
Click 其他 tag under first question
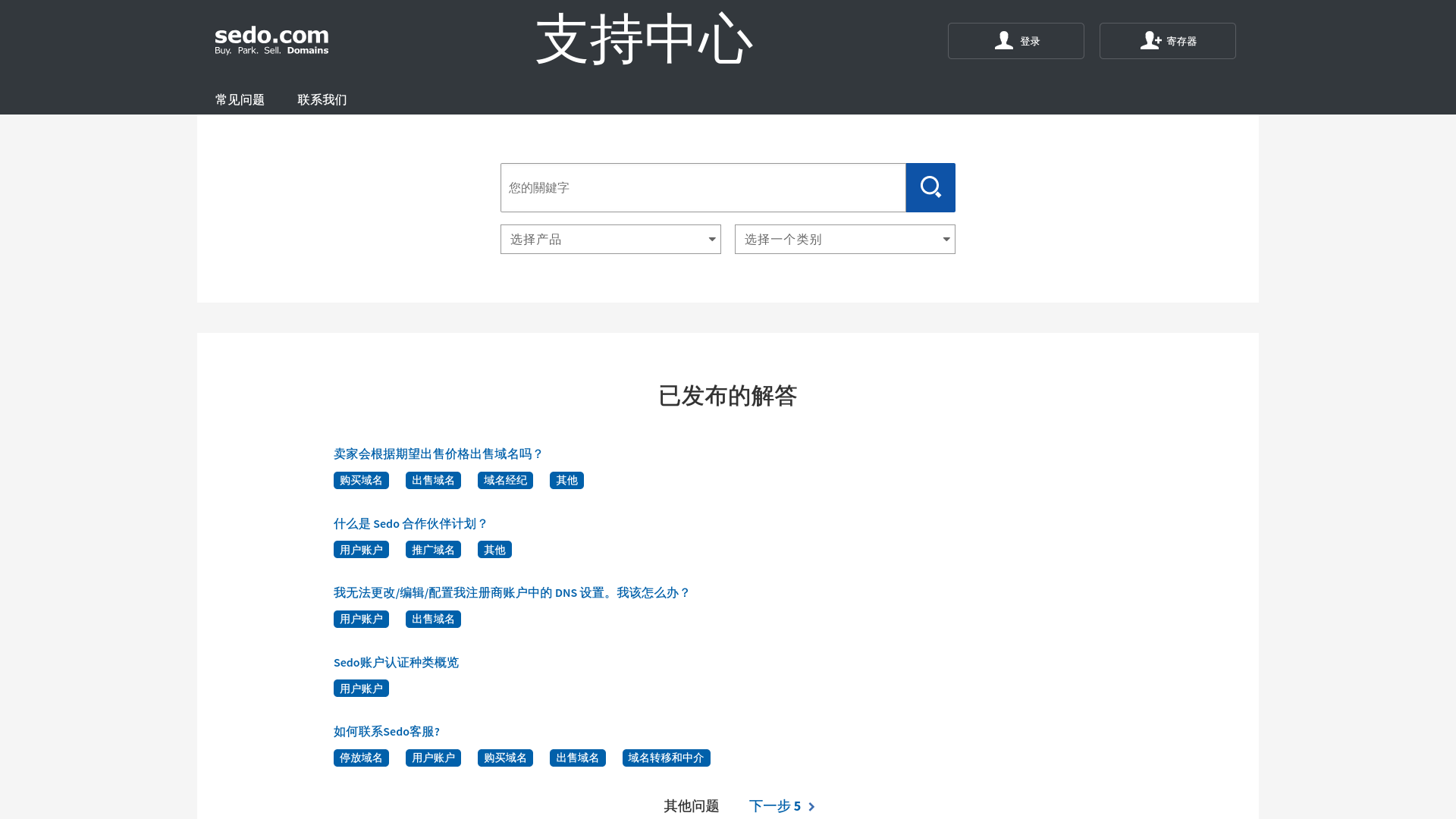[x=566, y=480]
